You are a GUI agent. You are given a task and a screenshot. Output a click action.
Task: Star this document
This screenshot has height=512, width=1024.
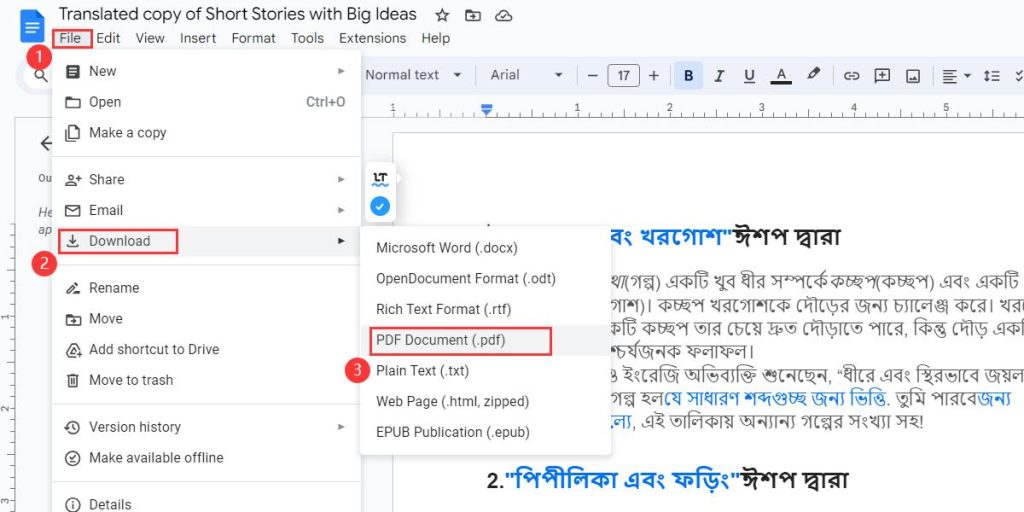click(x=442, y=16)
